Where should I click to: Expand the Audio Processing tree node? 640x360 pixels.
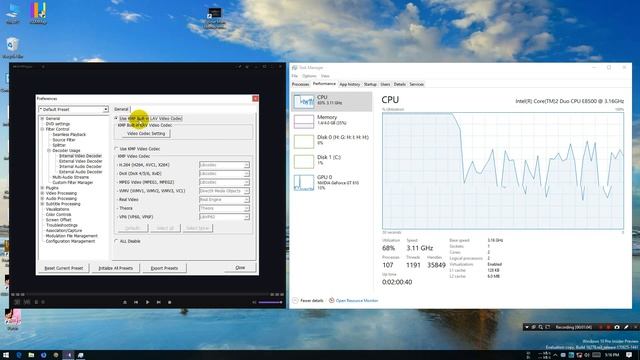pyautogui.click(x=42, y=198)
